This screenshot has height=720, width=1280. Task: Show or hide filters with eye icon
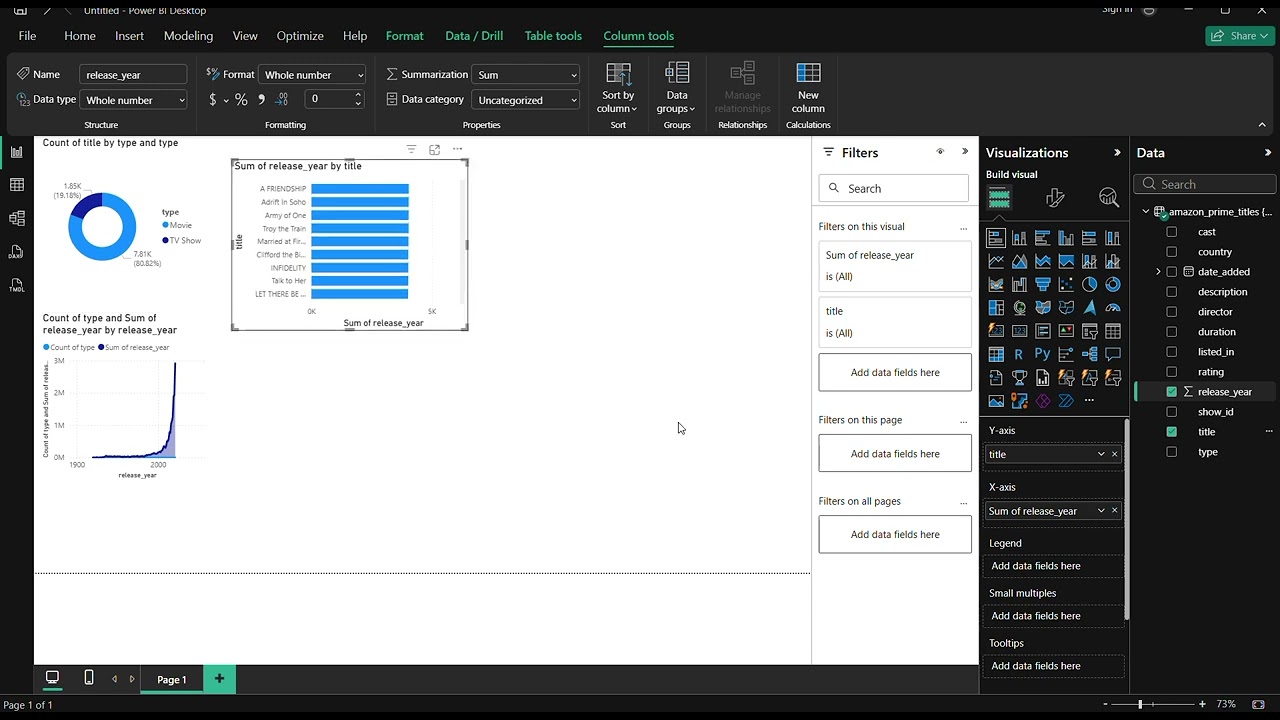[940, 152]
